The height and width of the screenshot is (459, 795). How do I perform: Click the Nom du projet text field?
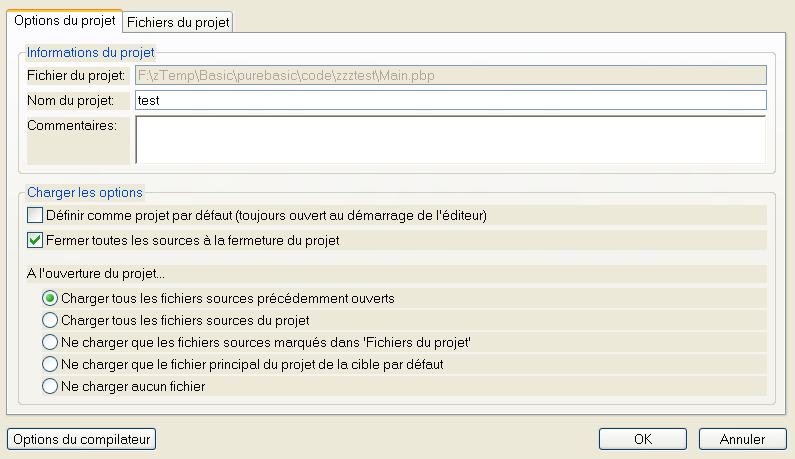(451, 100)
